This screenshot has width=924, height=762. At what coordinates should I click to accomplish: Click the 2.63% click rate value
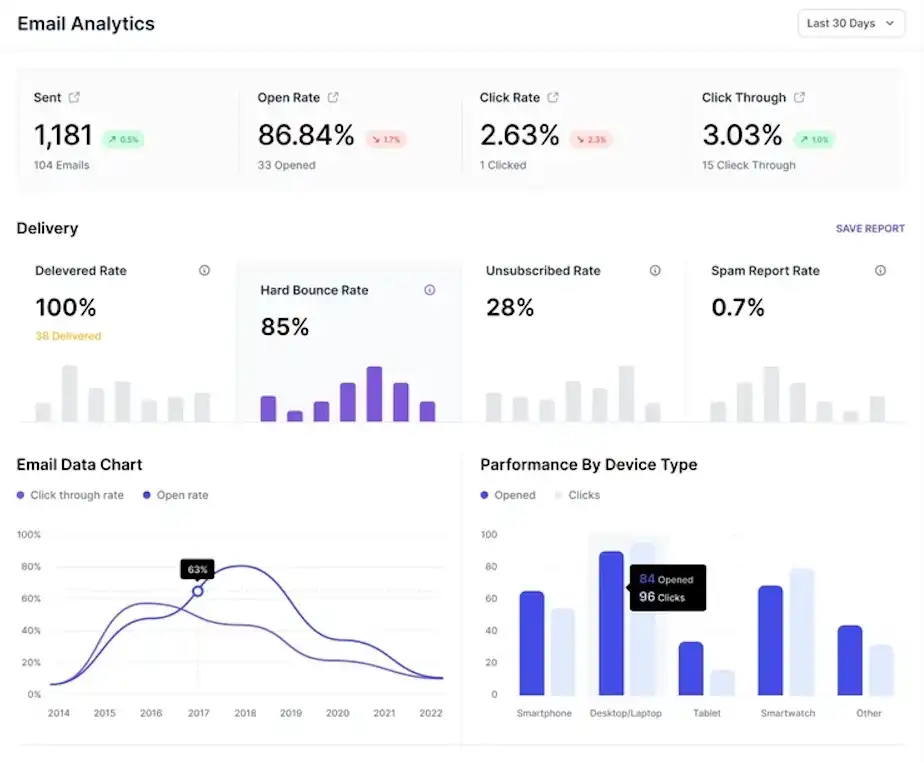tap(519, 135)
